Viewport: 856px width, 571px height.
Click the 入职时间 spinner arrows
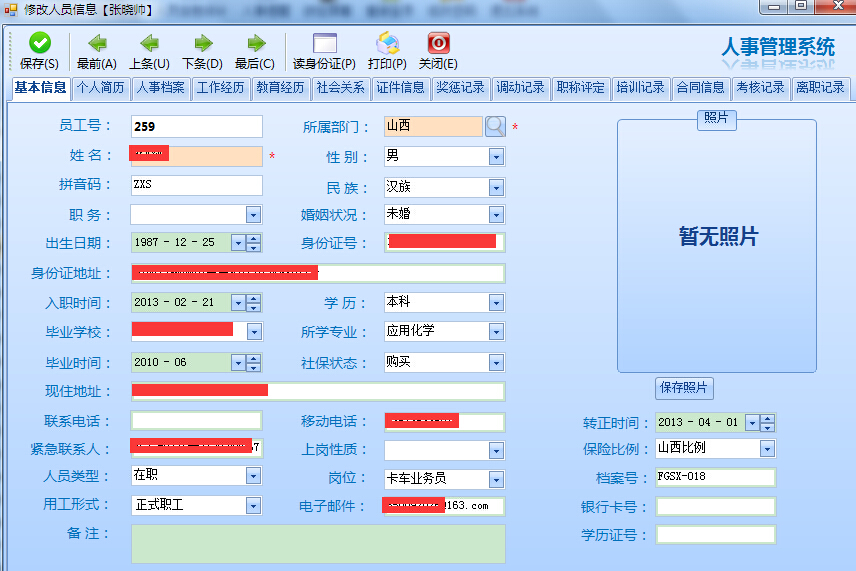pyautogui.click(x=253, y=303)
